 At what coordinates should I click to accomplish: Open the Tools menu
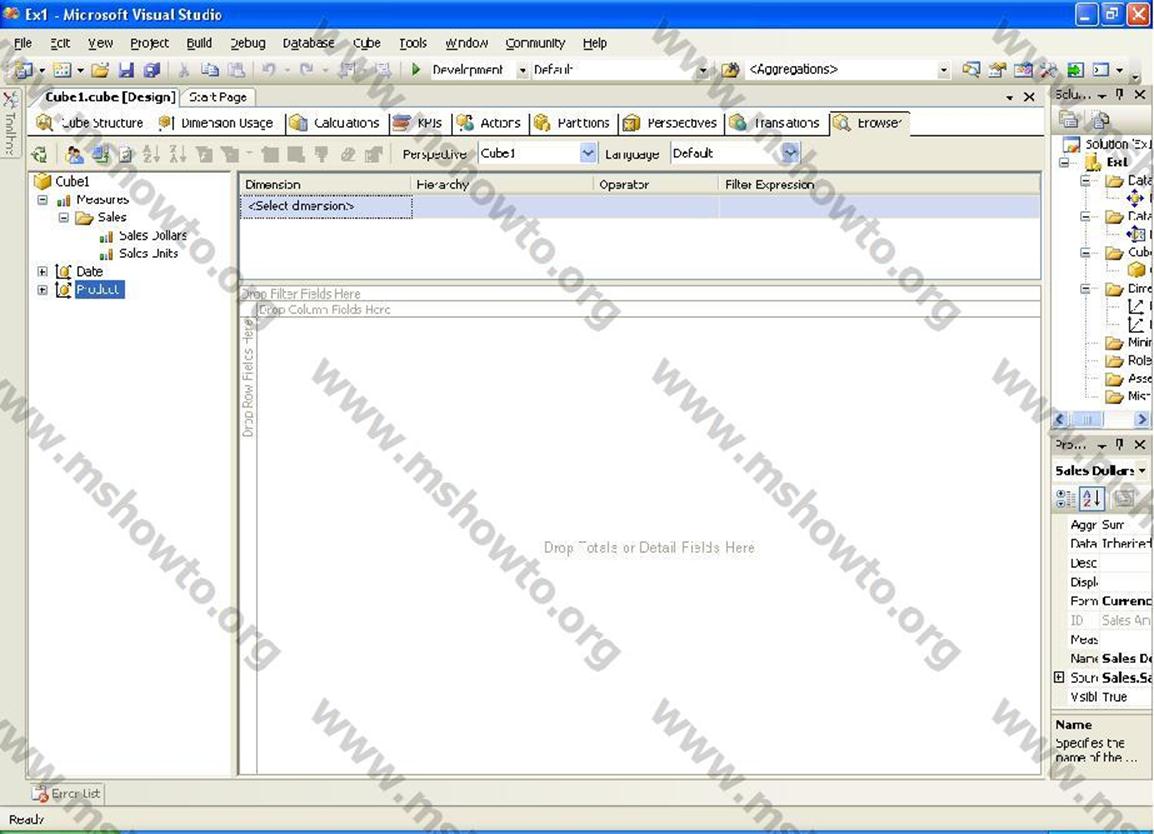click(413, 43)
